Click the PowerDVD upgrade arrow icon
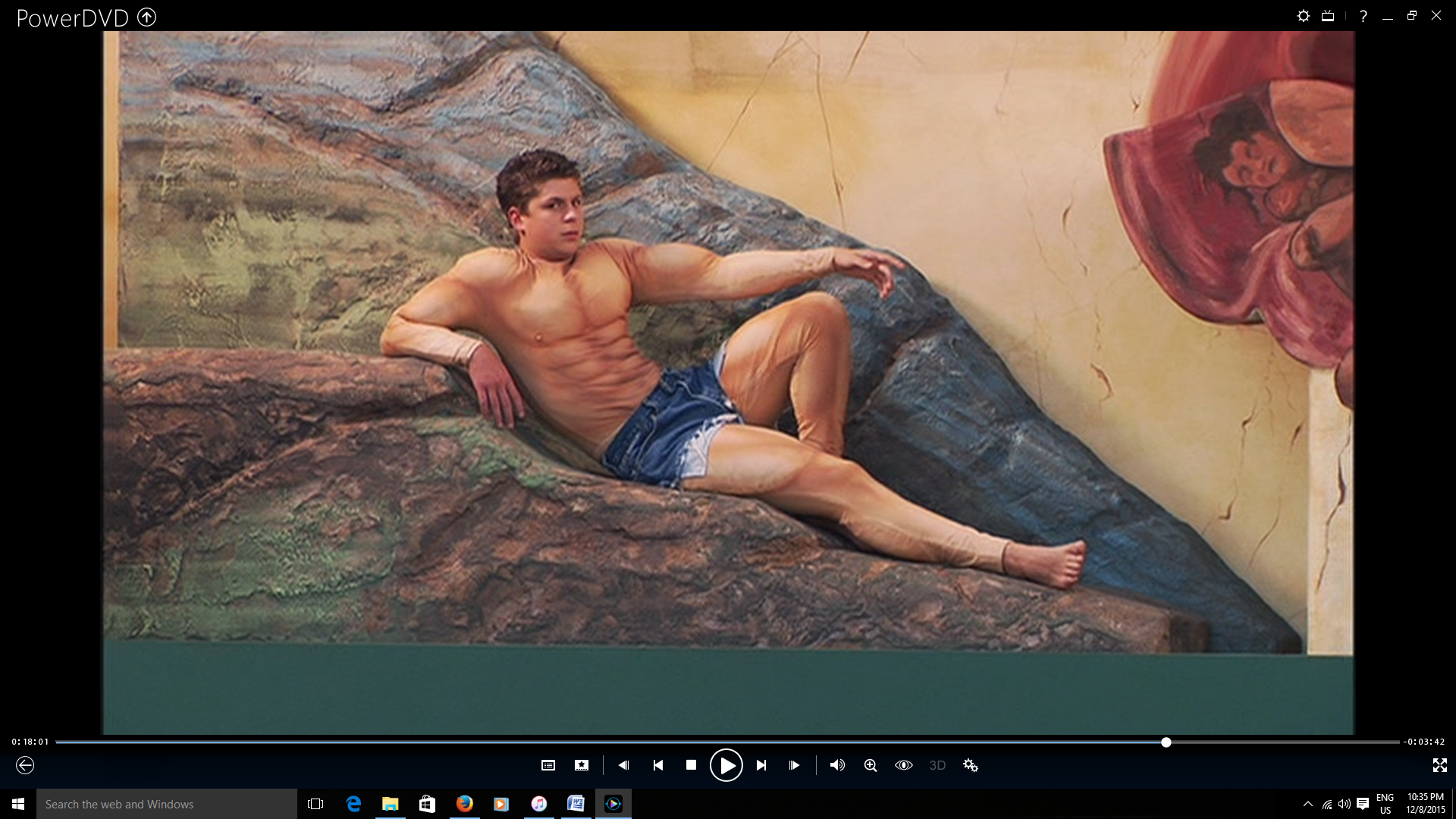Screen dimensions: 1456x819 [x=147, y=17]
